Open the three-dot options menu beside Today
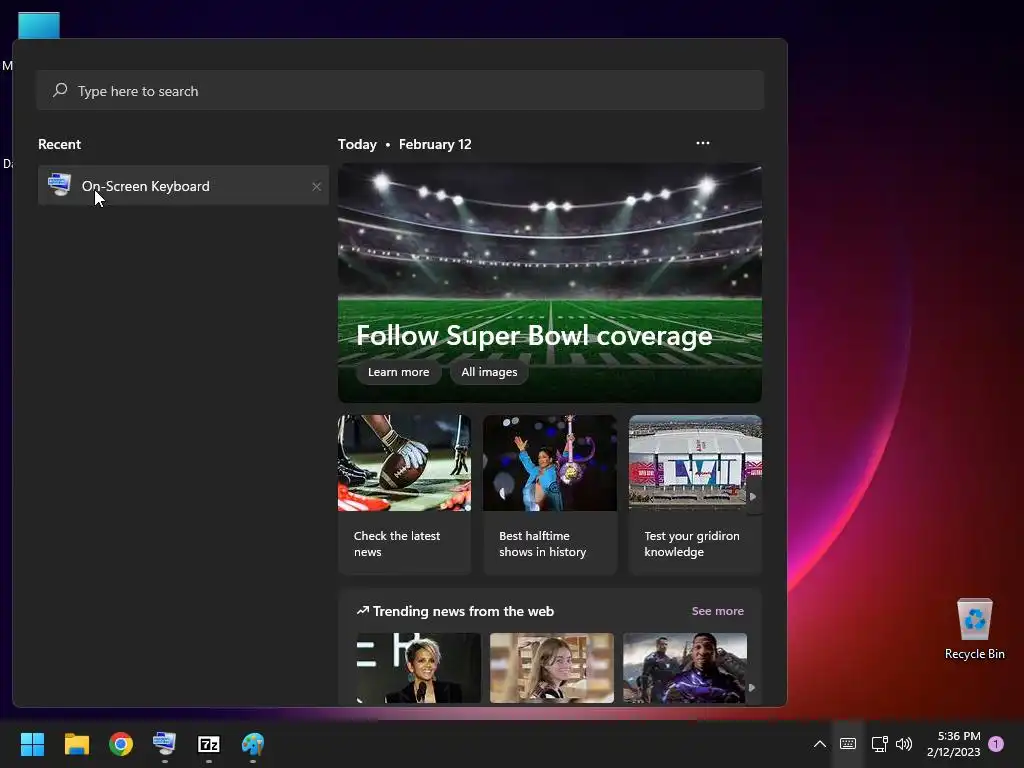The height and width of the screenshot is (768, 1024). [x=703, y=143]
